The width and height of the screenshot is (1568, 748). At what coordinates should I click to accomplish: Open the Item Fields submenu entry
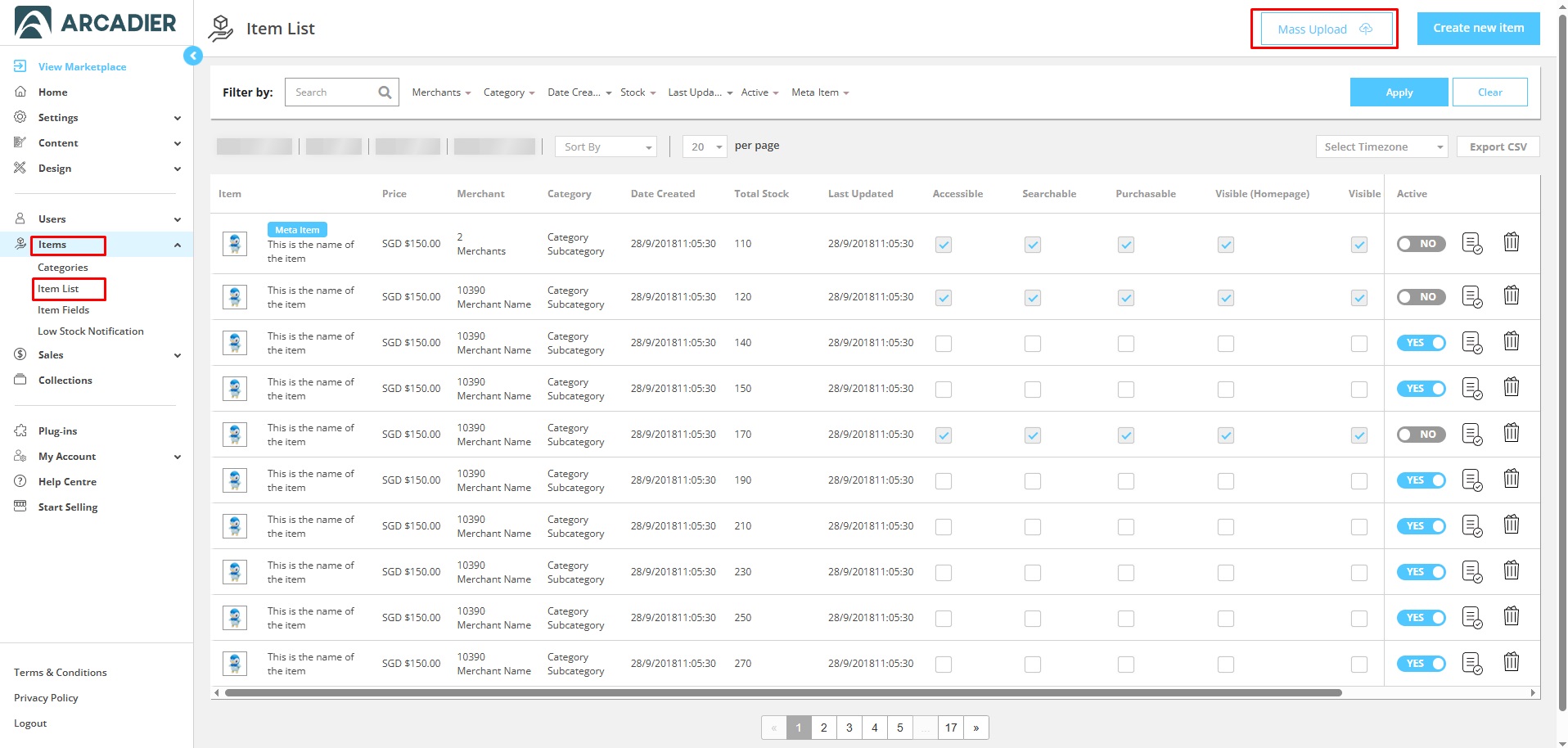coord(63,310)
